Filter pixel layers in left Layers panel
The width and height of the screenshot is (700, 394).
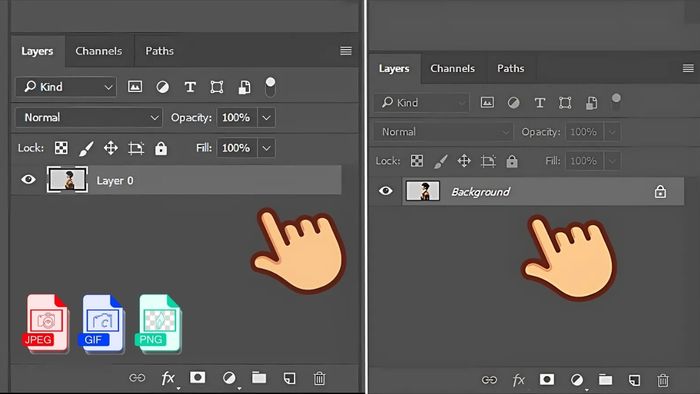[135, 87]
